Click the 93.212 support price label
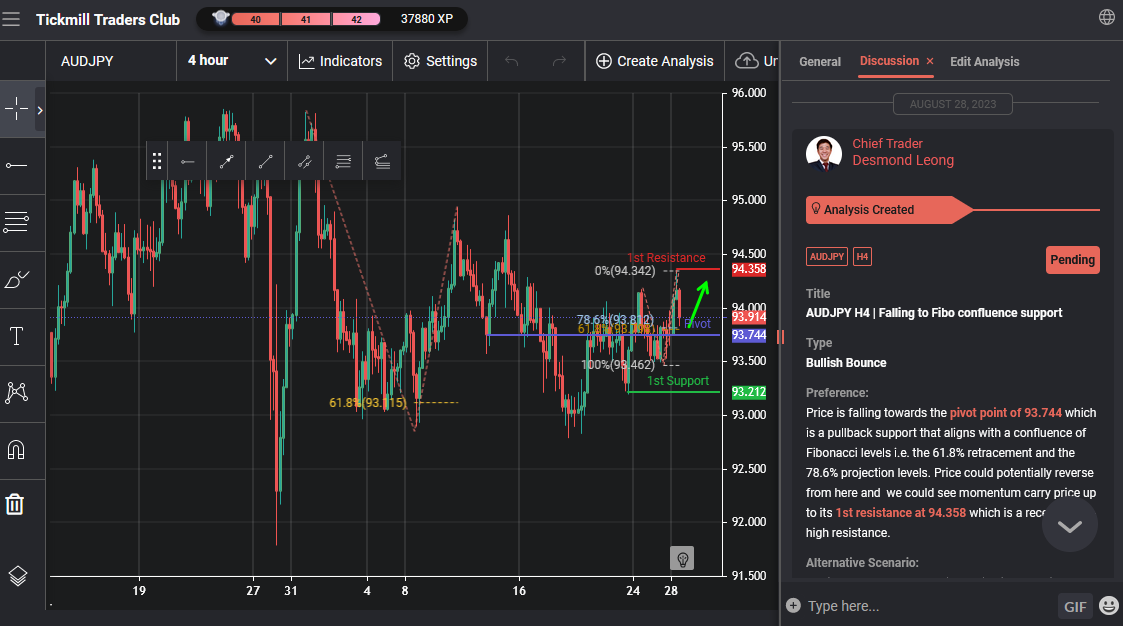This screenshot has width=1123, height=626. click(748, 392)
